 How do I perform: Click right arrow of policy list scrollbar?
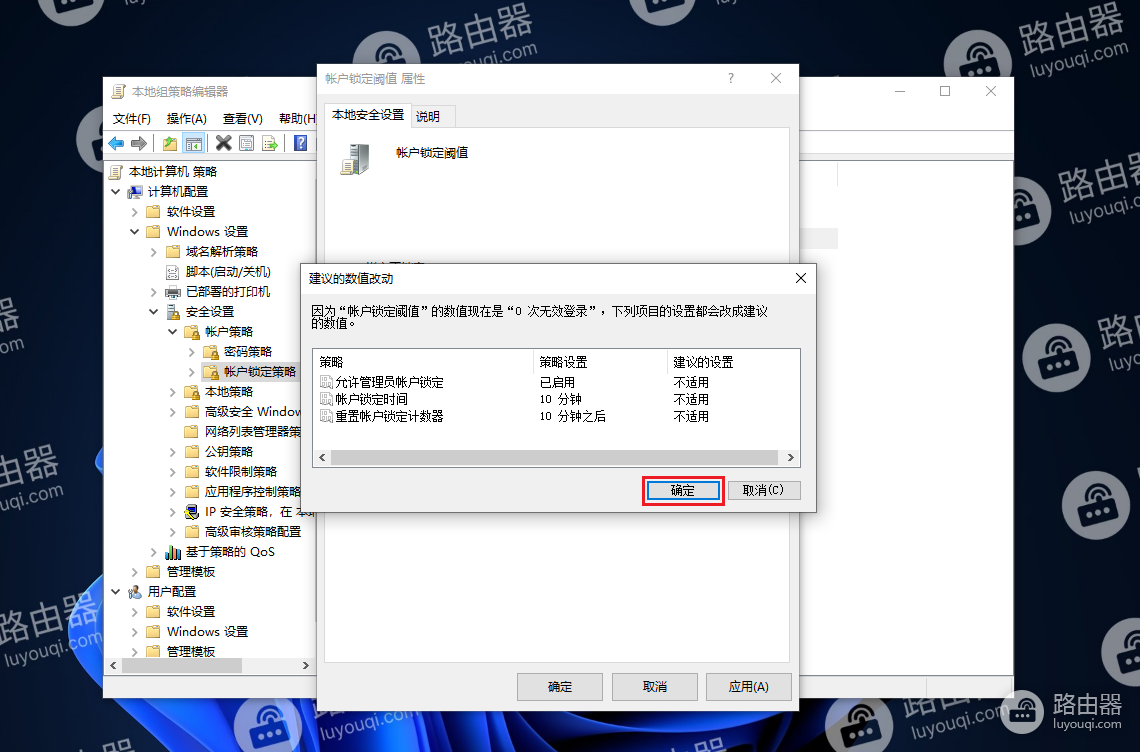tap(790, 457)
